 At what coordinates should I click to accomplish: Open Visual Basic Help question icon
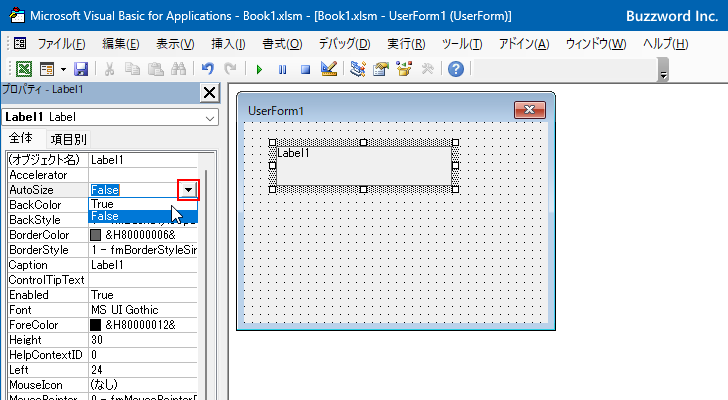(x=456, y=69)
